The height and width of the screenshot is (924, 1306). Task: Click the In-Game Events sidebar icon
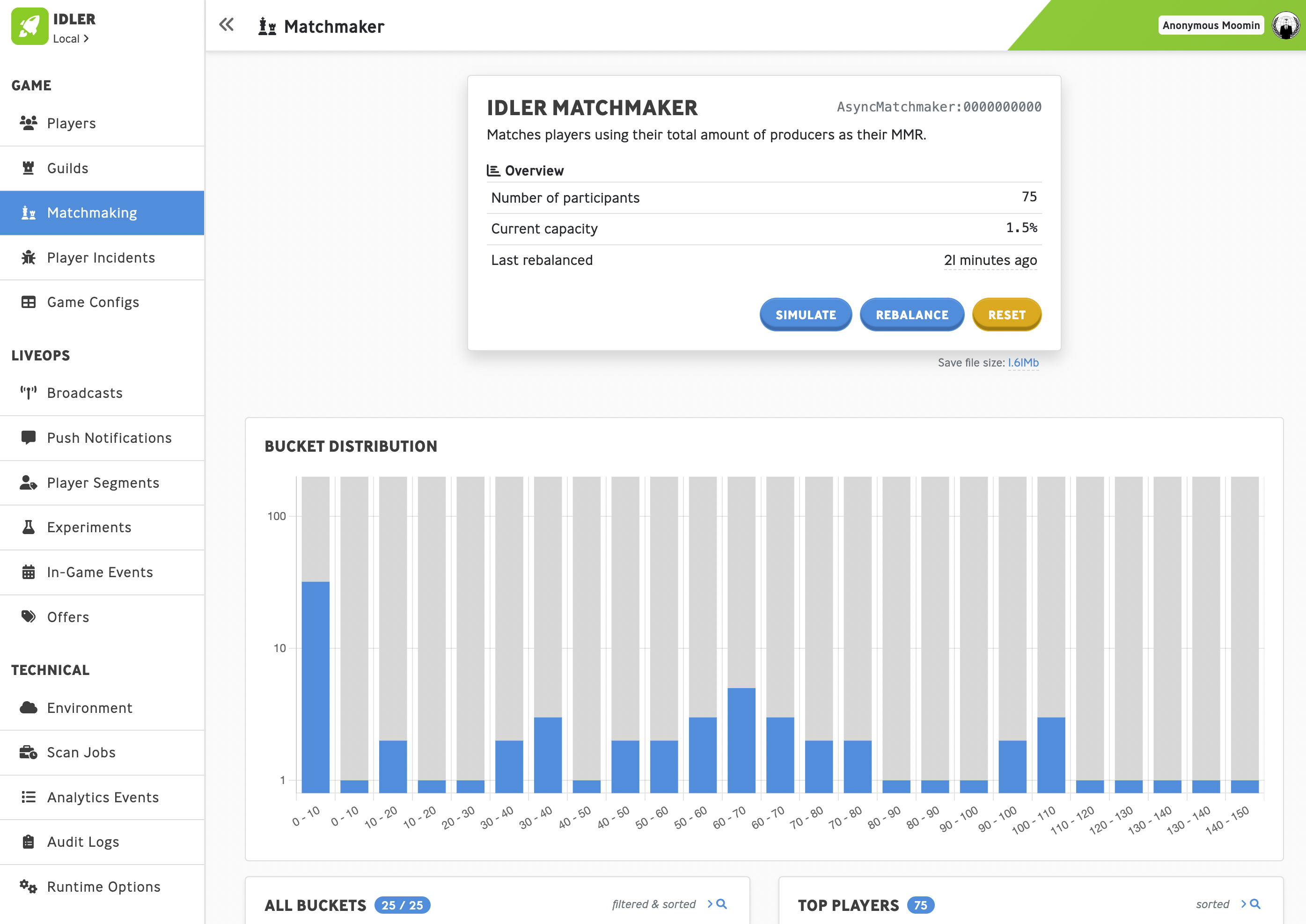pos(28,571)
